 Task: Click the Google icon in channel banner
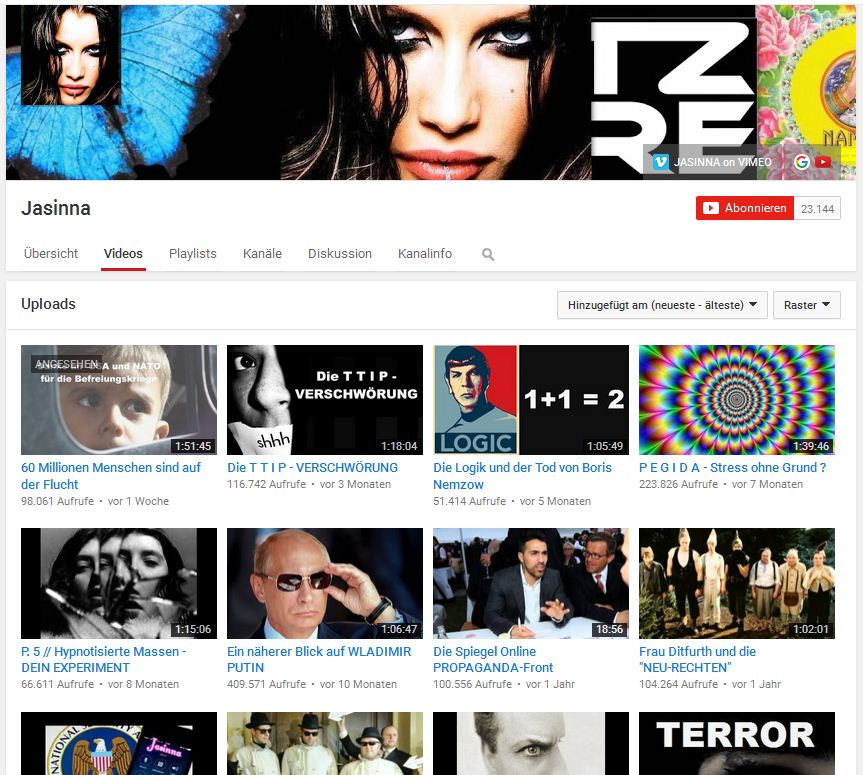tap(801, 161)
